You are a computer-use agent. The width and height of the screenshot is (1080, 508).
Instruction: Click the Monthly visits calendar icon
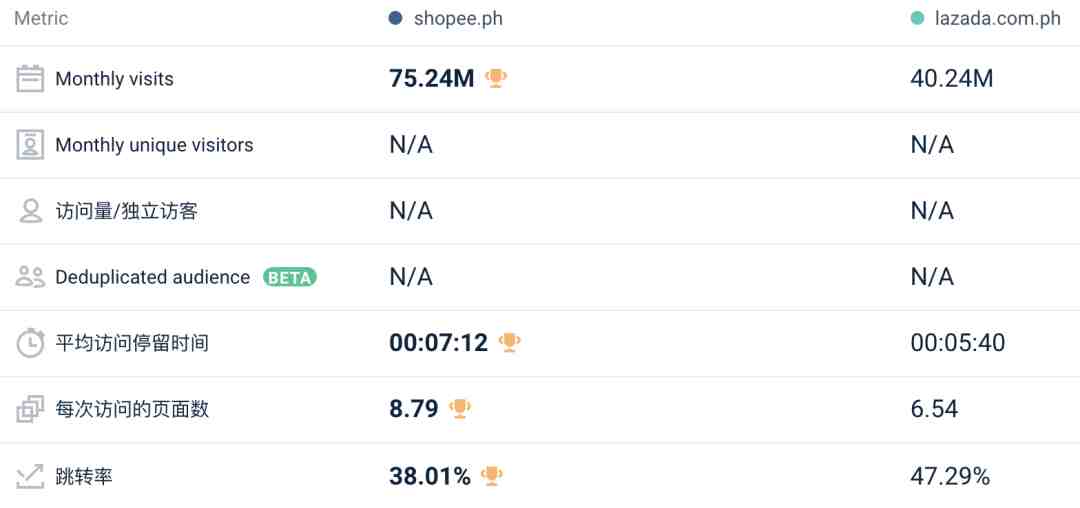(30, 78)
